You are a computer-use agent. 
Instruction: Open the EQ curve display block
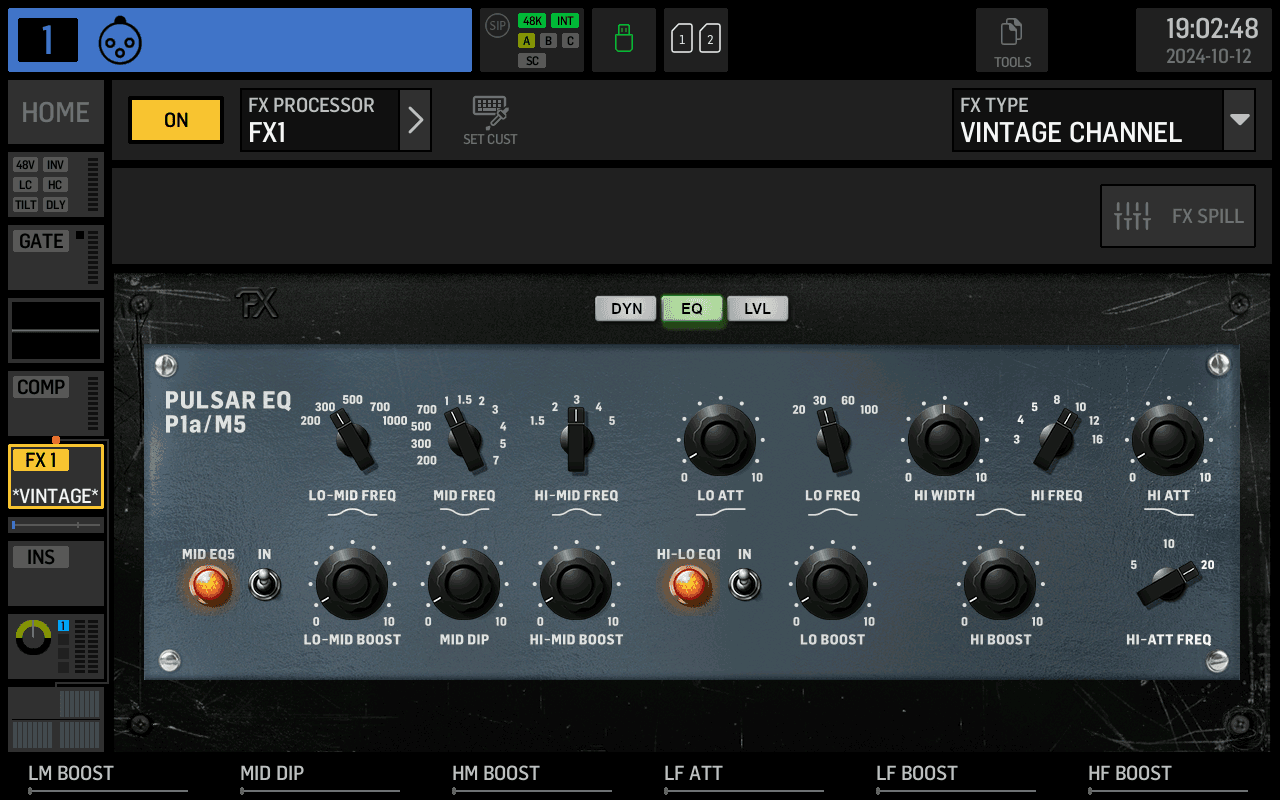click(x=56, y=330)
